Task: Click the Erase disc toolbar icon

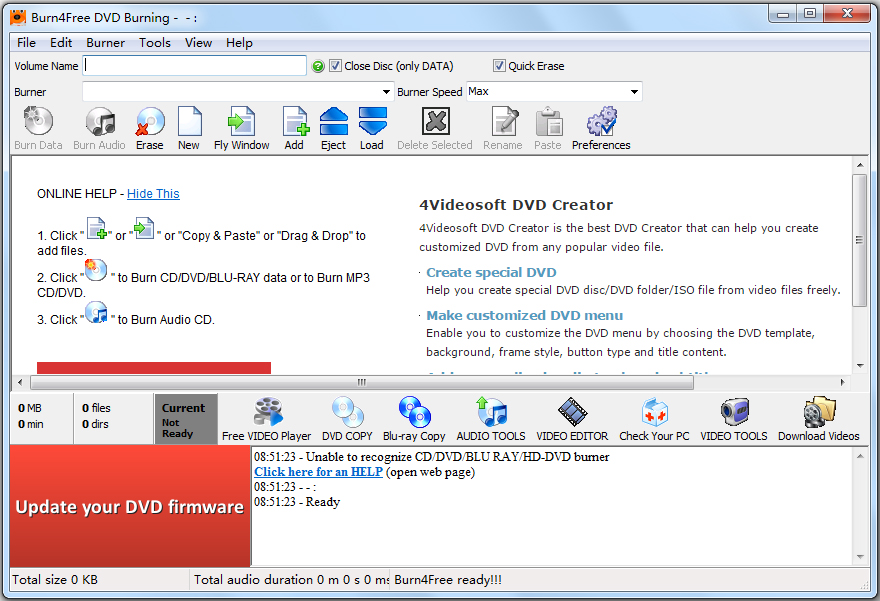Action: coord(149,129)
